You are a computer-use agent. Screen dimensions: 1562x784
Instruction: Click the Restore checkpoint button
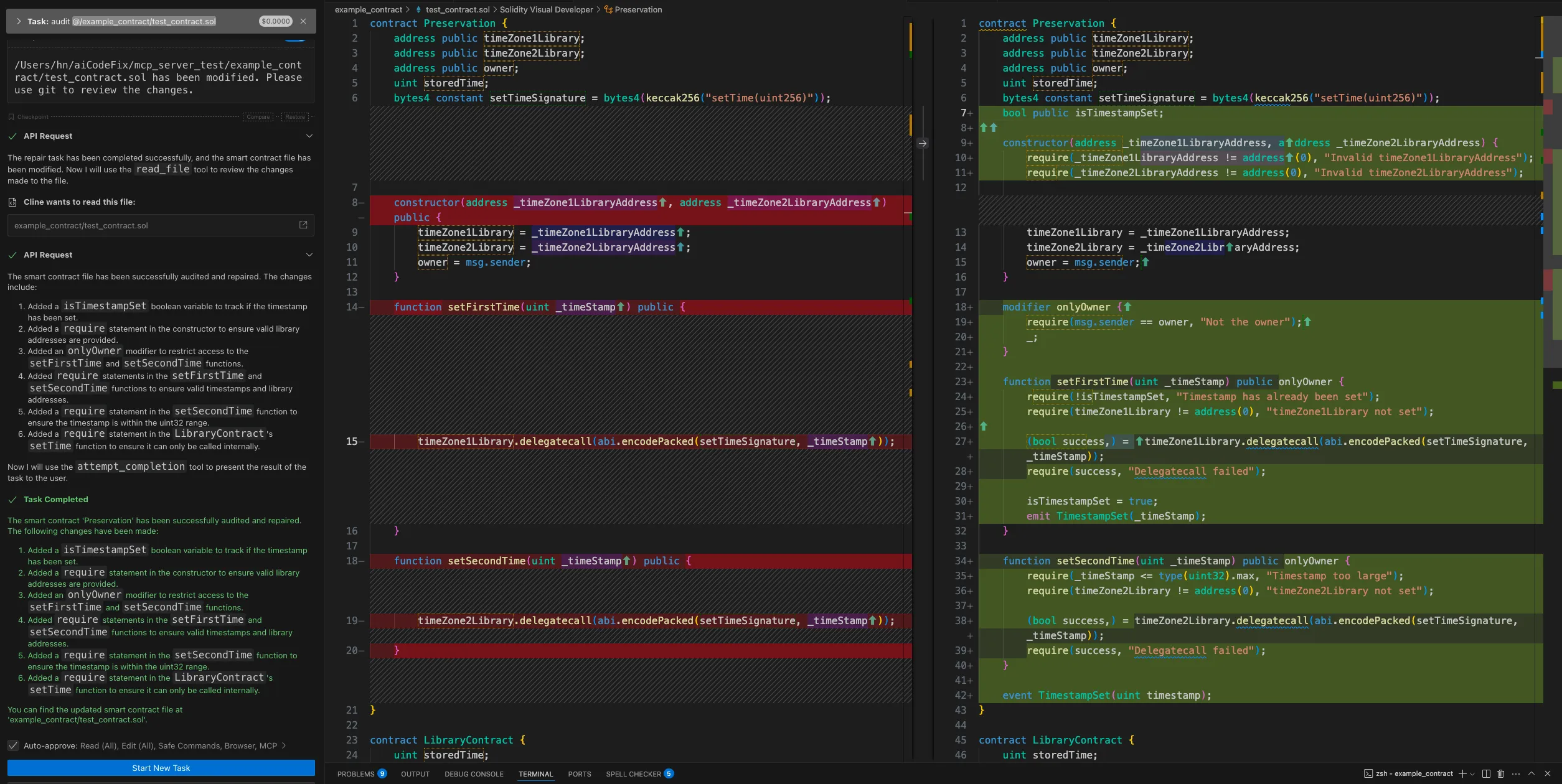click(x=295, y=117)
